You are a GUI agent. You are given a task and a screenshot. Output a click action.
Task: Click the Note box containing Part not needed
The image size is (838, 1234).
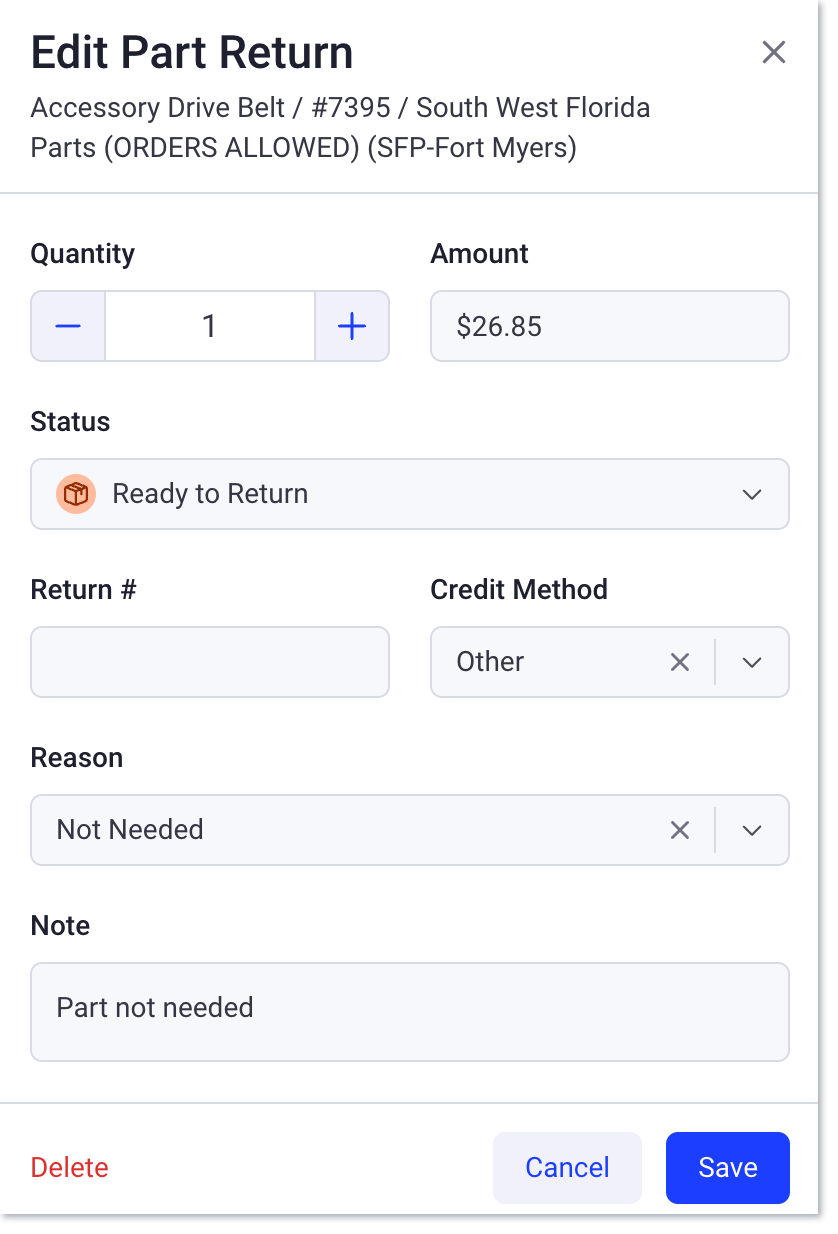409,1010
